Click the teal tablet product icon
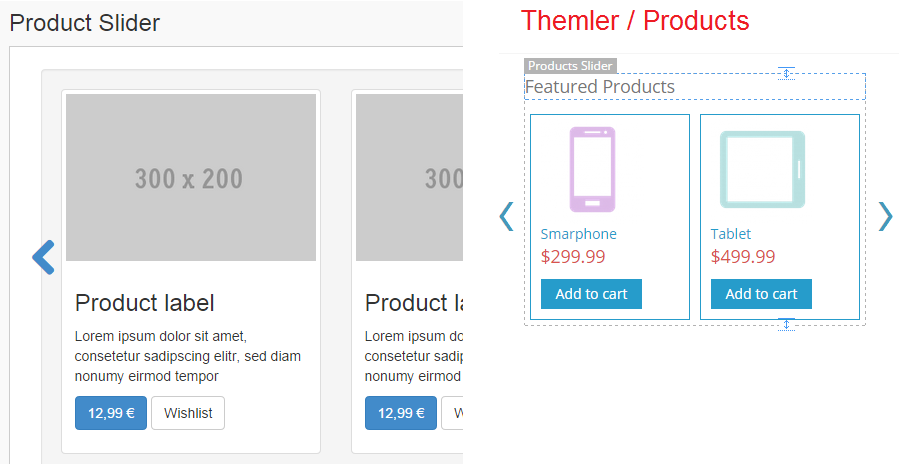Viewport: 899px width, 464px height. click(x=762, y=169)
